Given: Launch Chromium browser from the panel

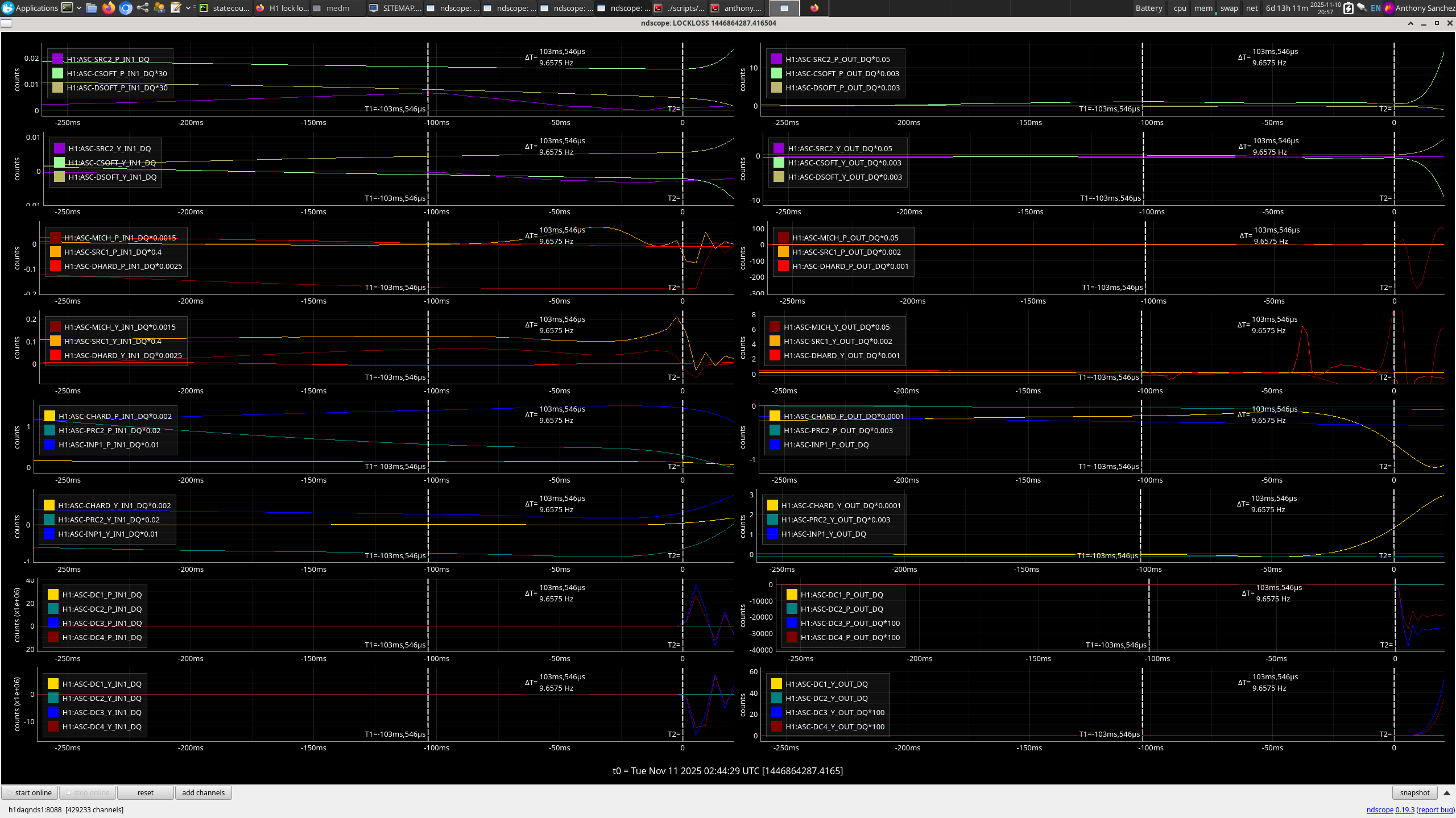Looking at the screenshot, I should [126, 8].
